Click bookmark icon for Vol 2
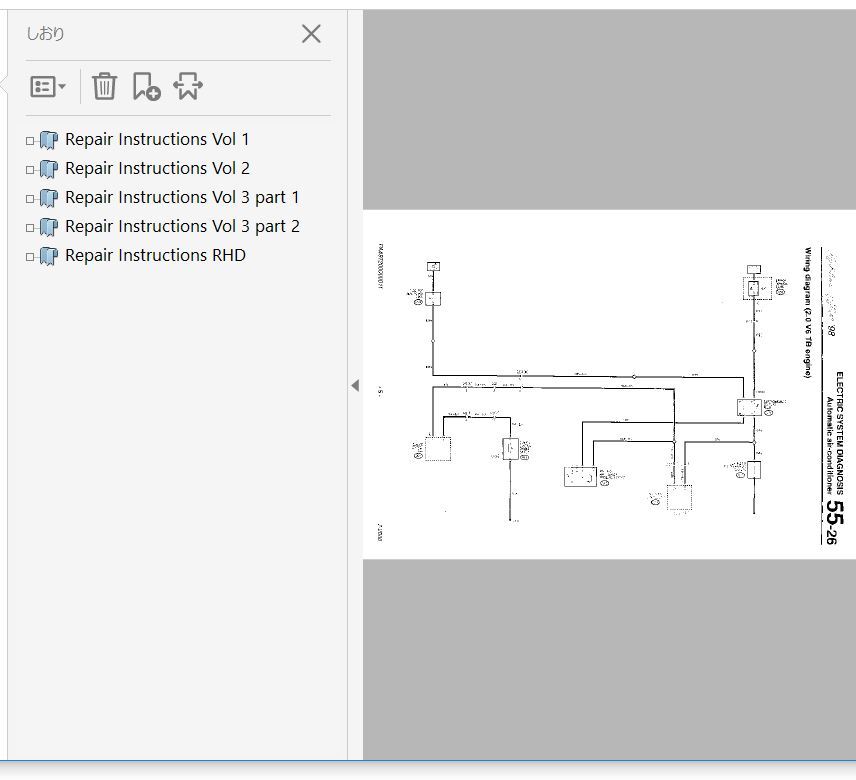Image resolution: width=856 pixels, height=780 pixels. [49, 170]
